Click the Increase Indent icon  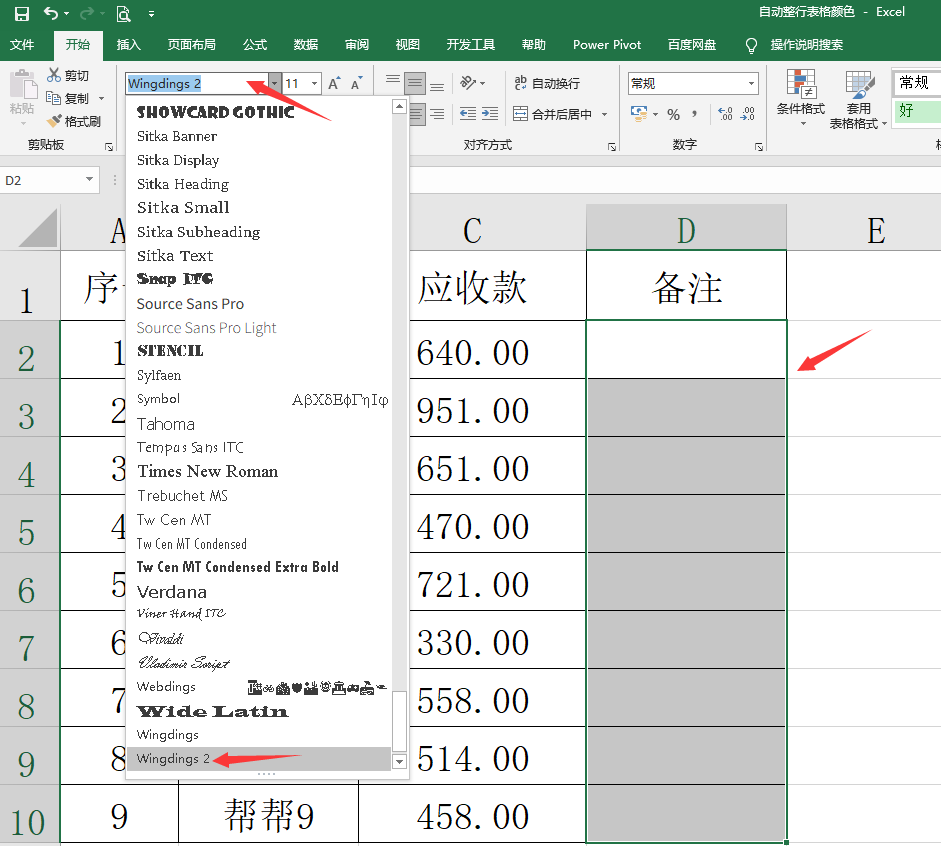490,114
